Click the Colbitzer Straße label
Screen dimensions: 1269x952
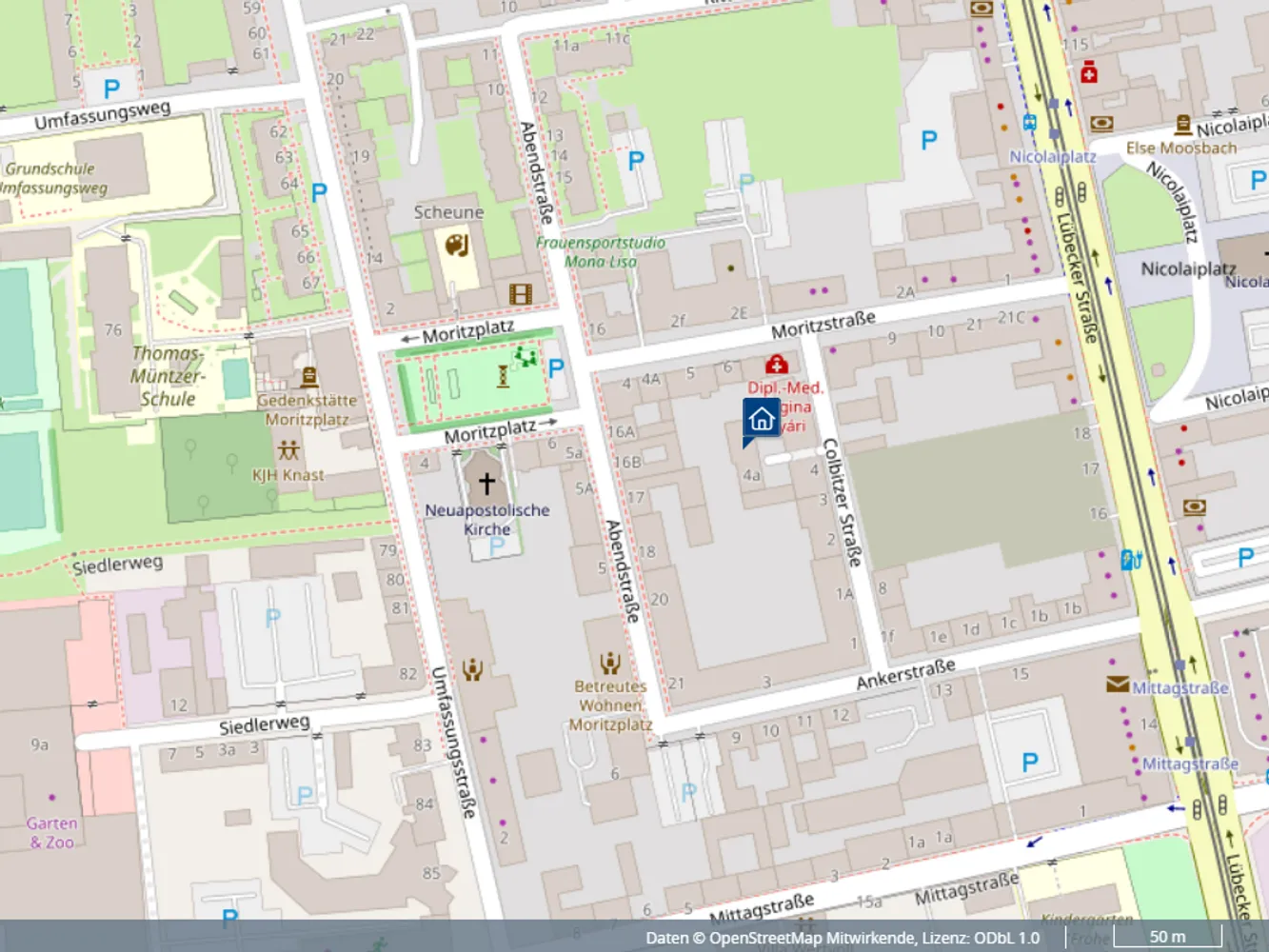pos(841,502)
